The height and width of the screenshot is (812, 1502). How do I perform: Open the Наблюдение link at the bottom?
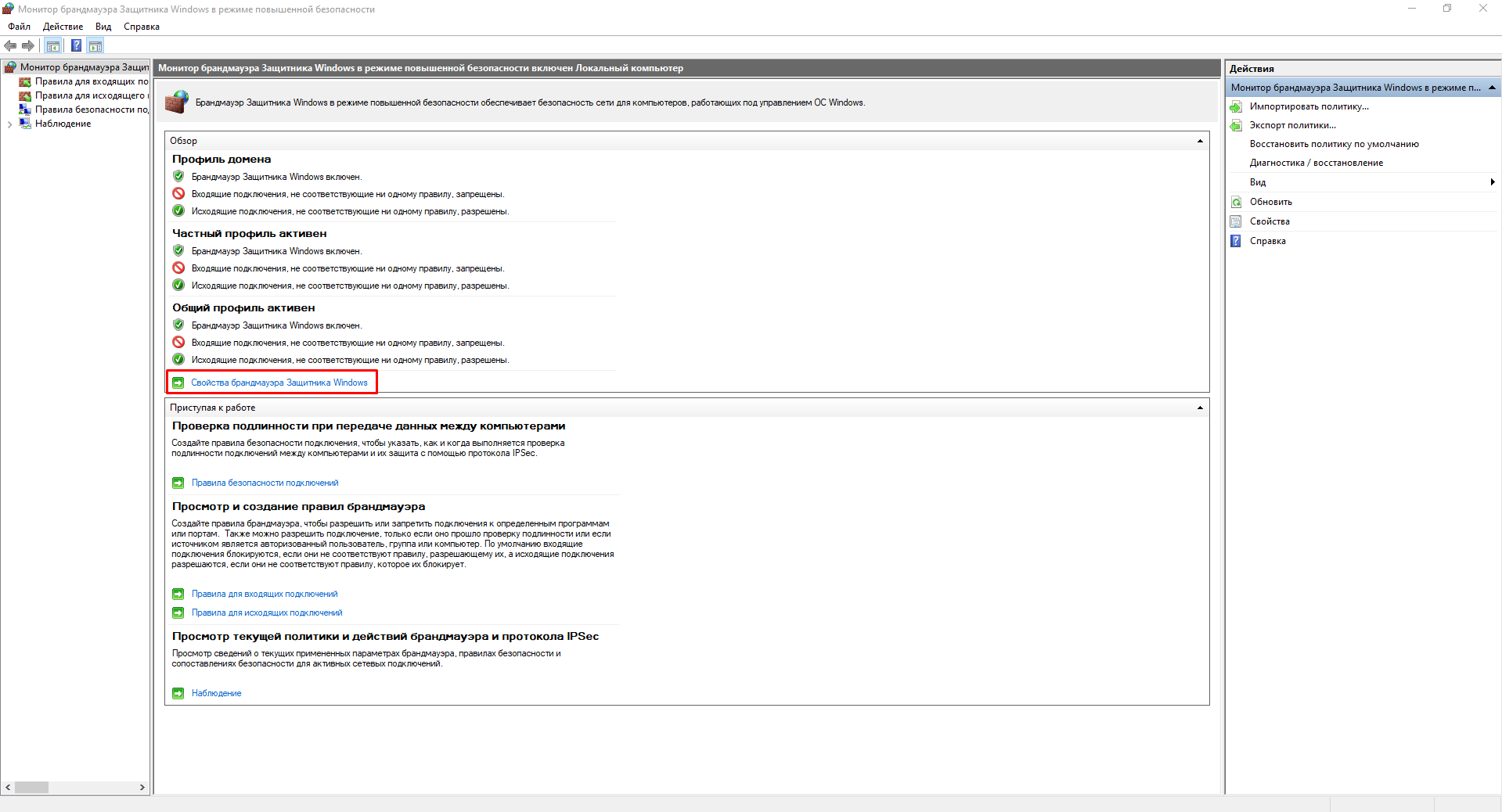[217, 693]
